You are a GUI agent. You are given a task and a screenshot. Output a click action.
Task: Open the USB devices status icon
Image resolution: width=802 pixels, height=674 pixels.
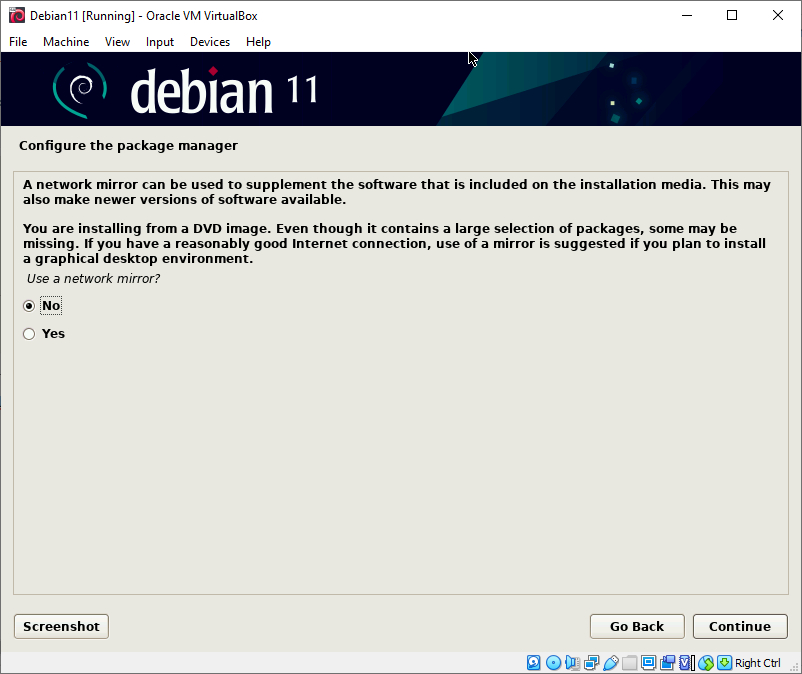[x=610, y=662]
